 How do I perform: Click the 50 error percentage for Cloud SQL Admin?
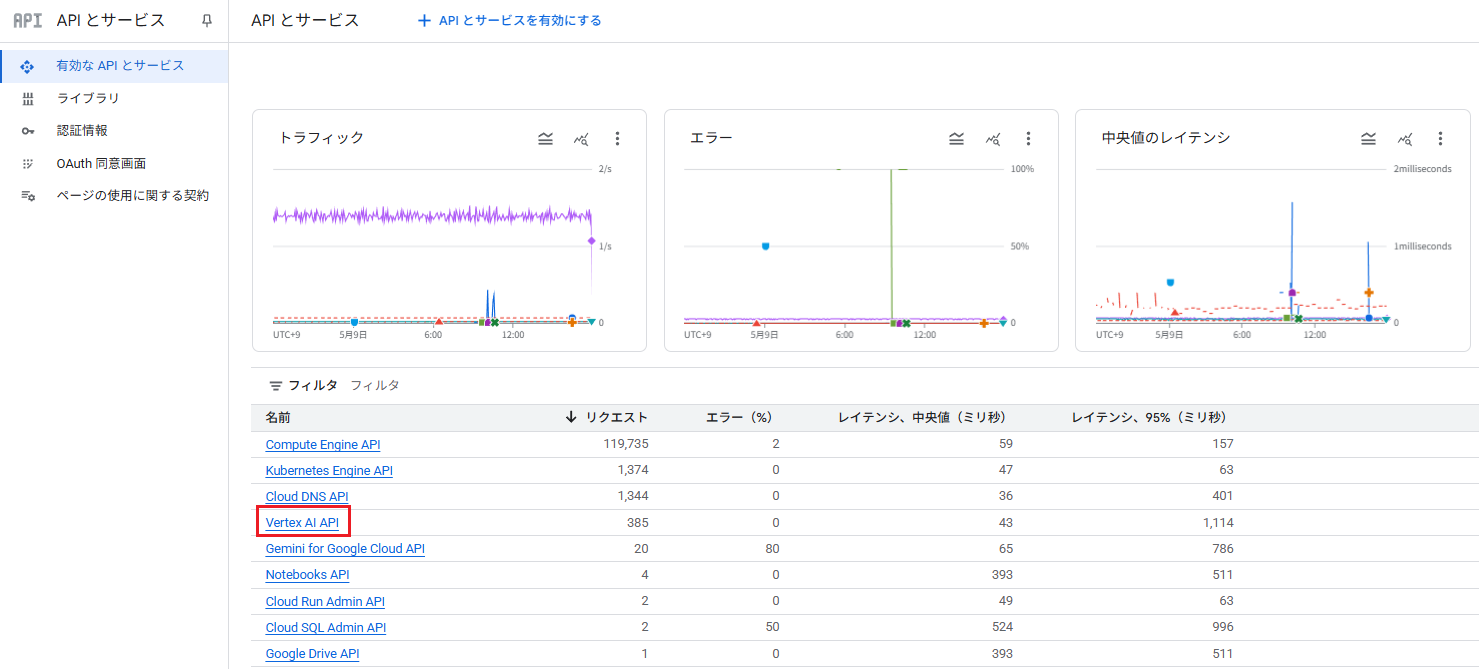[x=772, y=627]
